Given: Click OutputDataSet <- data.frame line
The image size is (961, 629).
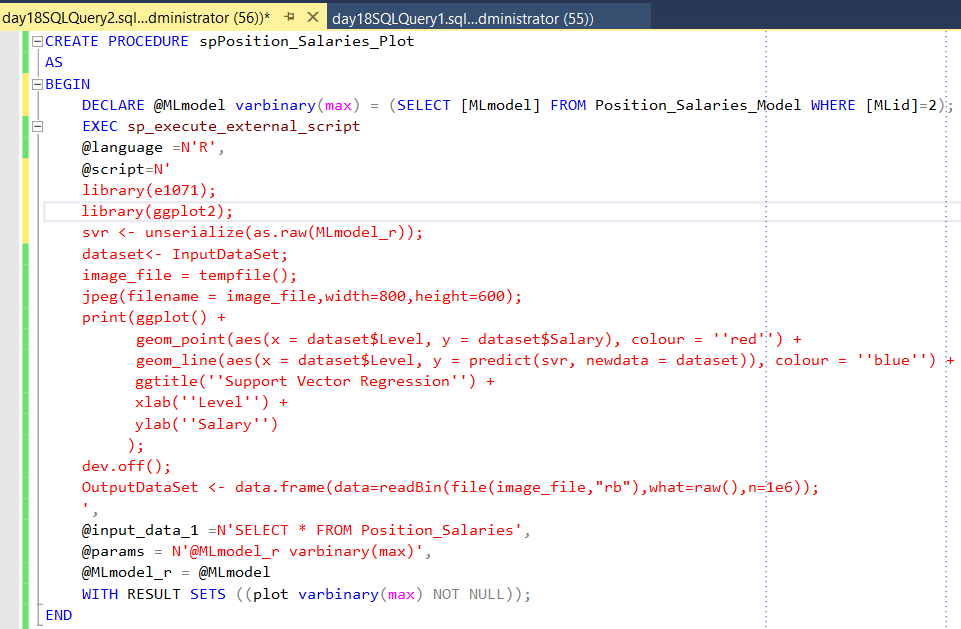Looking at the screenshot, I should pyautogui.click(x=450, y=487).
